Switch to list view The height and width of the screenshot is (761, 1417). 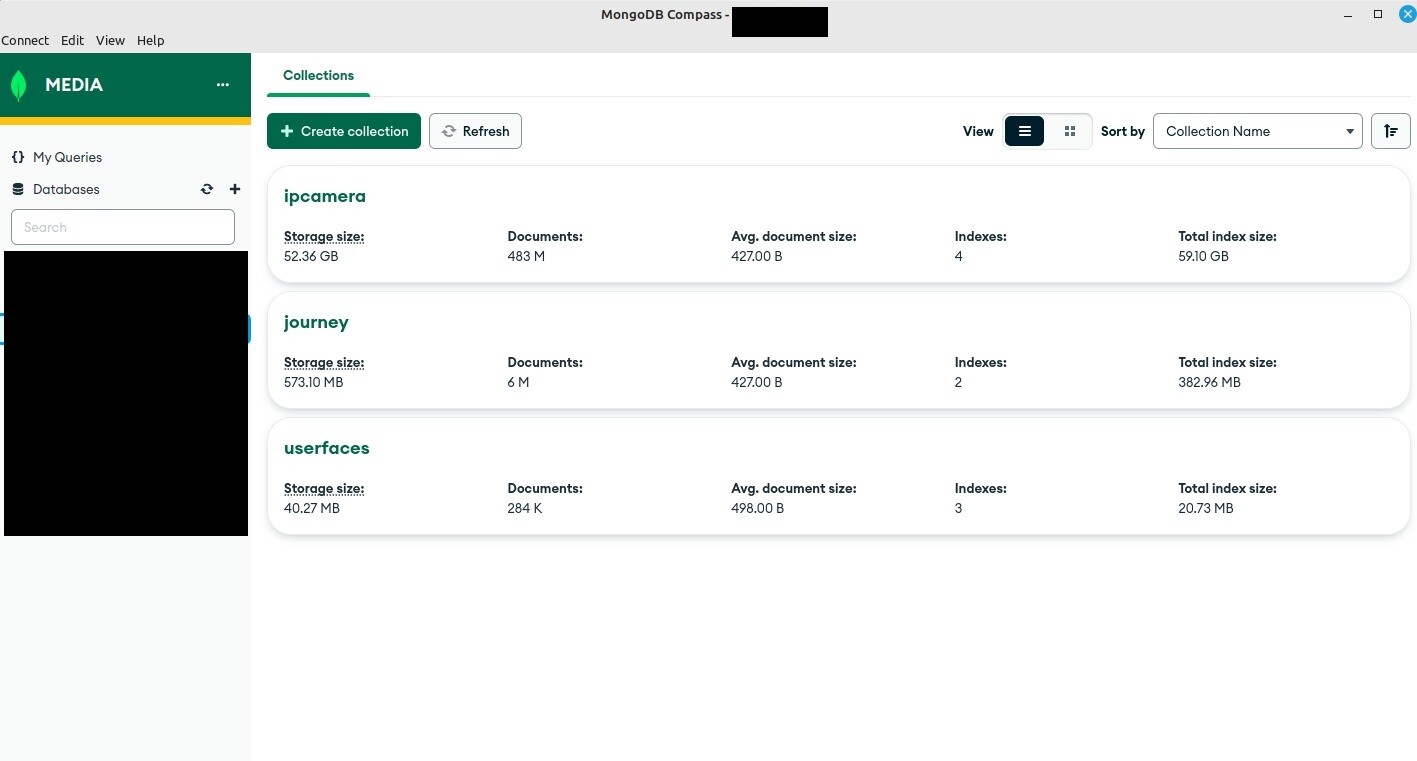point(1024,131)
